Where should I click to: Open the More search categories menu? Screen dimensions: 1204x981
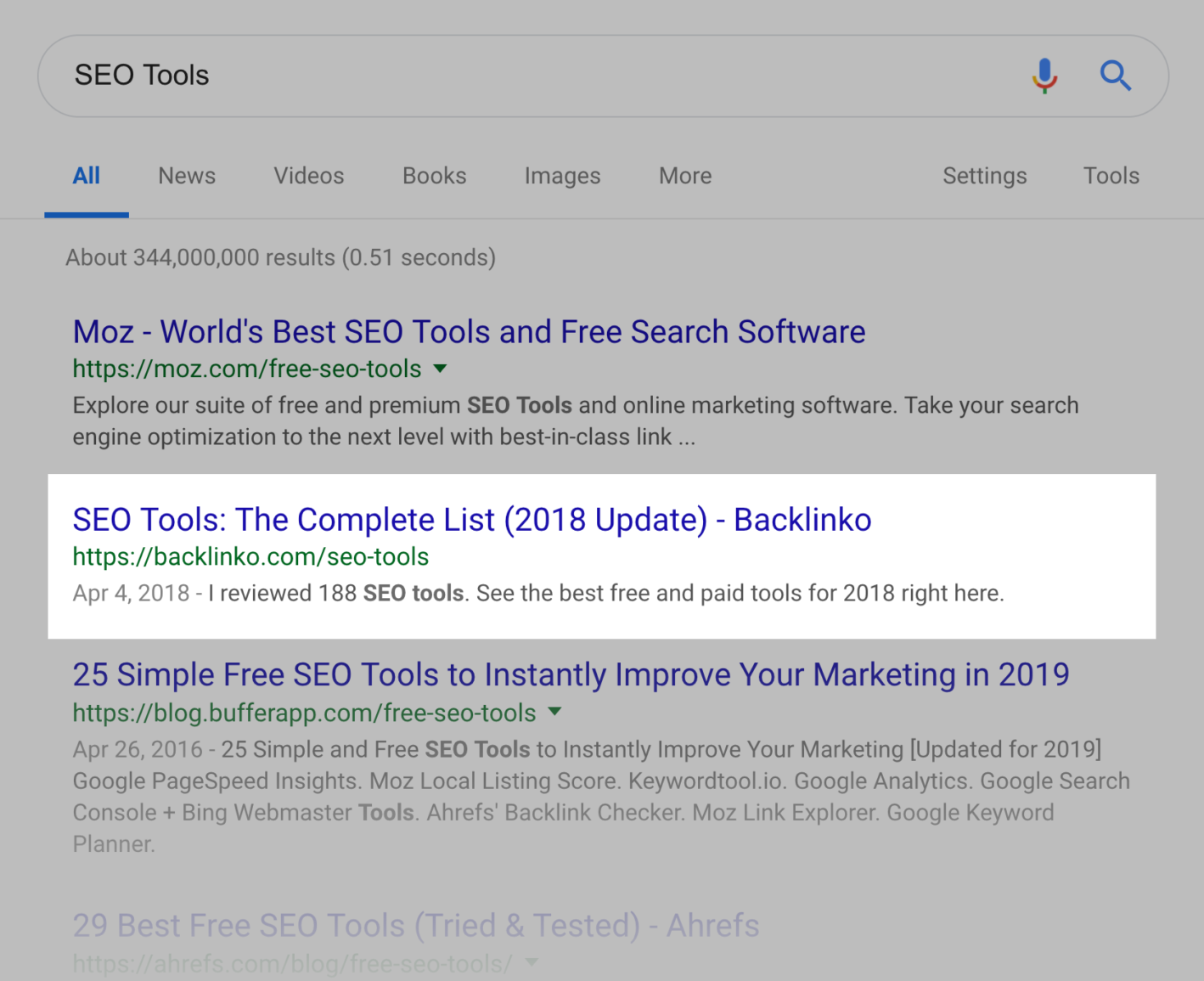click(x=685, y=176)
